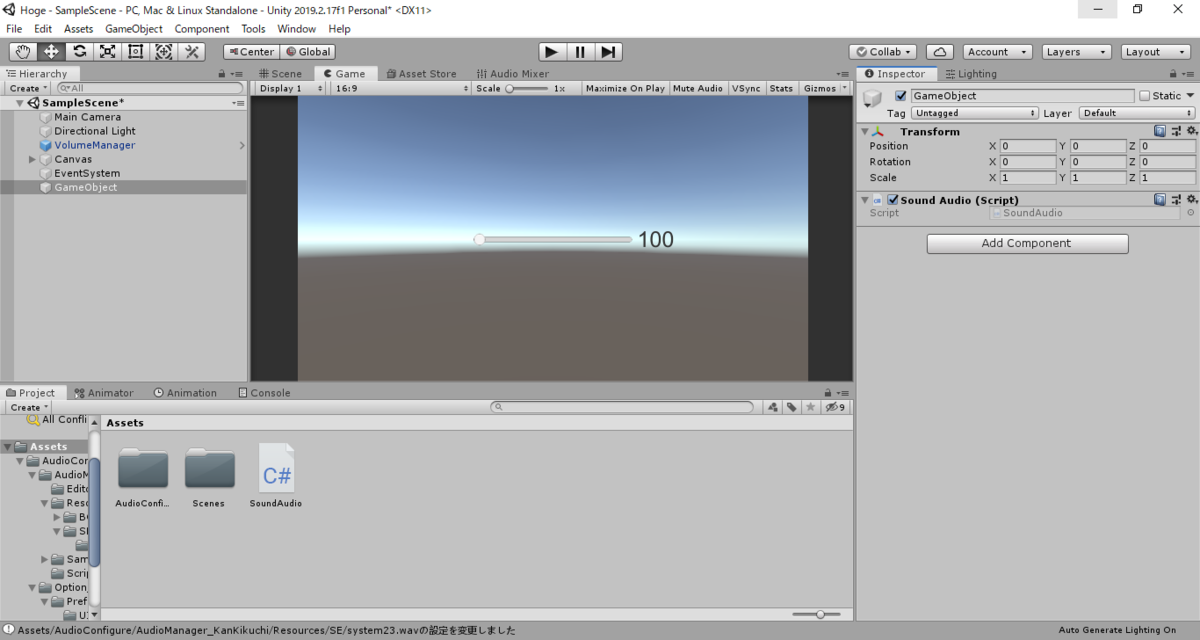Start Play mode with Play button
Image resolution: width=1200 pixels, height=640 pixels.
tap(552, 52)
